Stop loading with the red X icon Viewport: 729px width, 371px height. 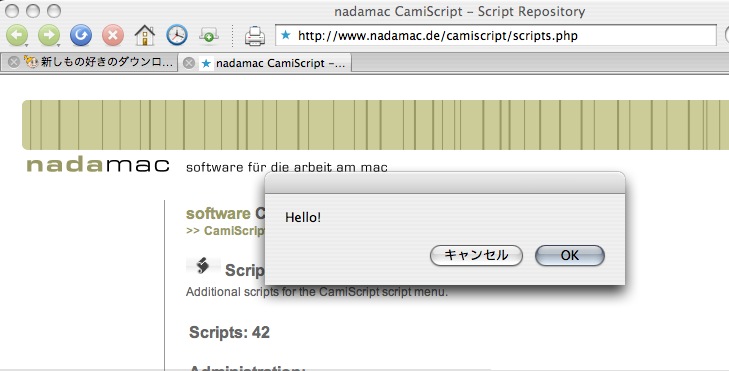click(113, 35)
